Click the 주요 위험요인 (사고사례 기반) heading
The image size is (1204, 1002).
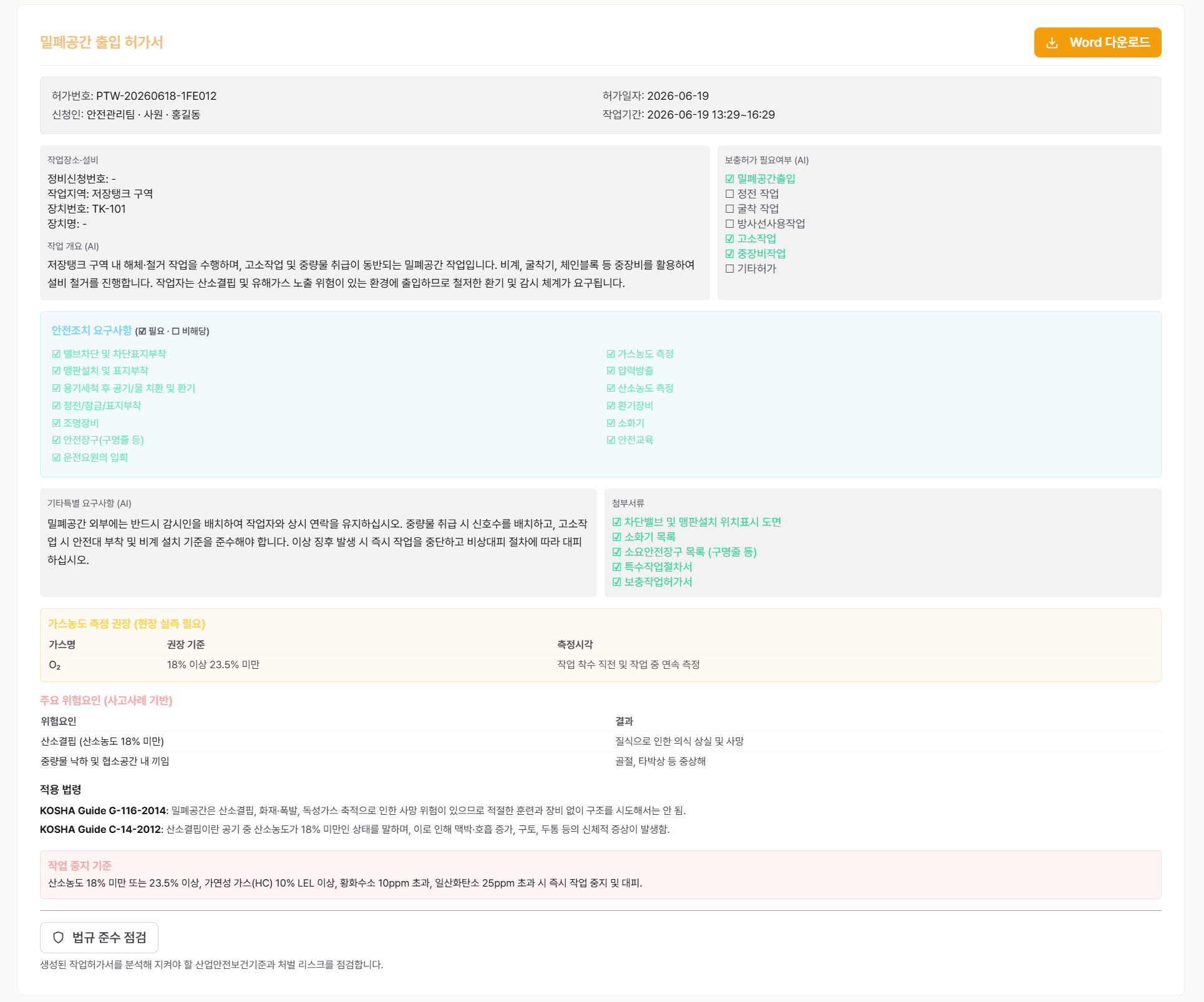coord(106,701)
